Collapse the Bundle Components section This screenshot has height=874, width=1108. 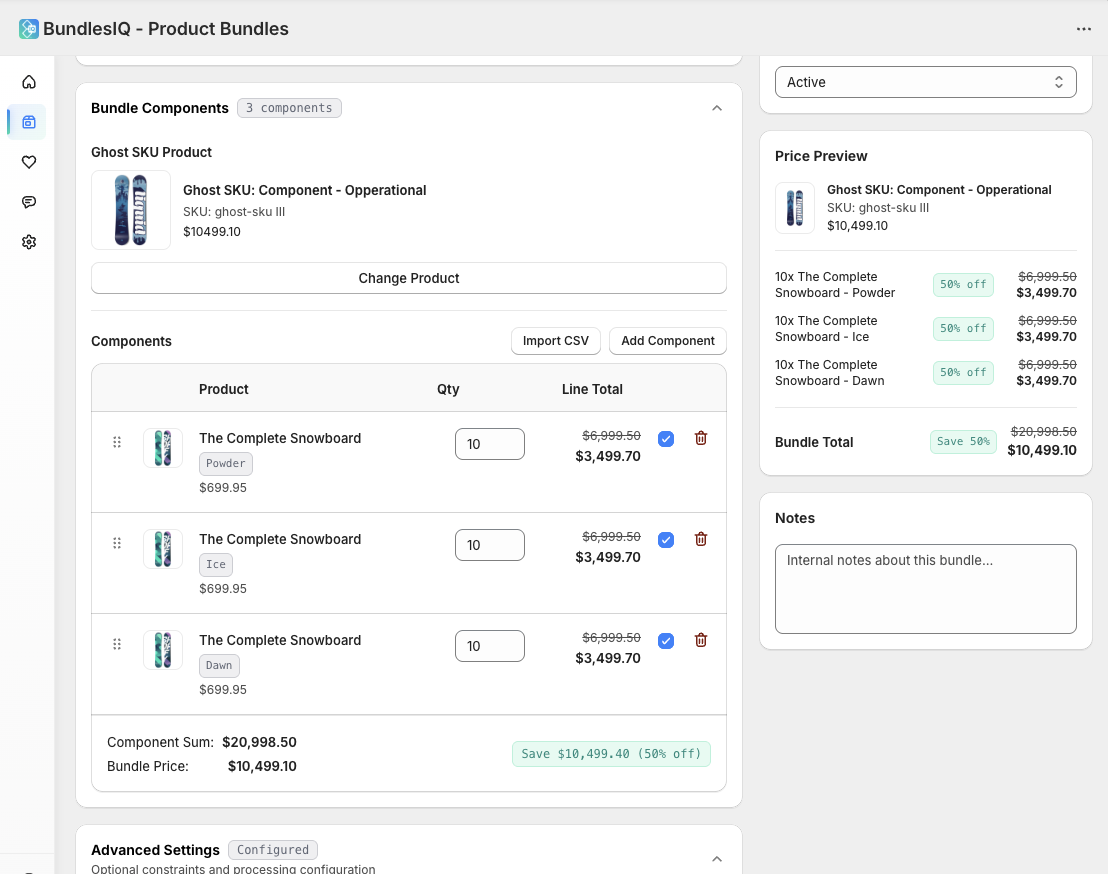(x=717, y=107)
